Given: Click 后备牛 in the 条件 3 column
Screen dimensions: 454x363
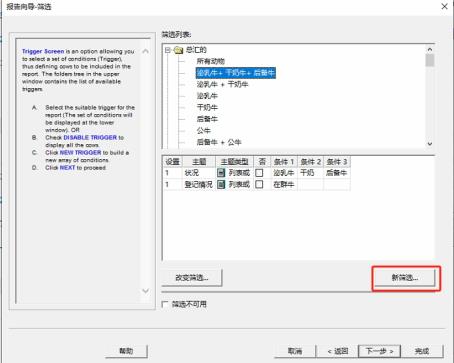Looking at the screenshot, I should click(x=337, y=173).
